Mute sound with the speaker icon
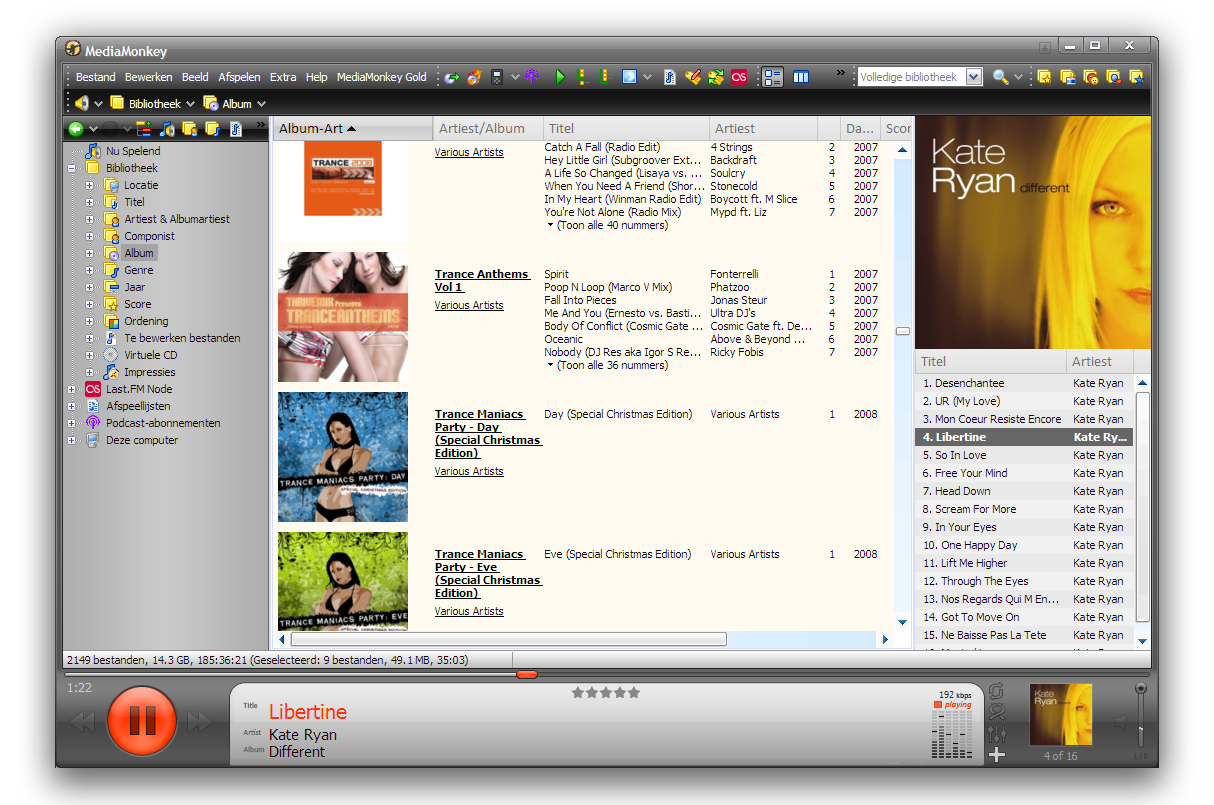This screenshot has width=1214, height=805. click(x=1121, y=722)
